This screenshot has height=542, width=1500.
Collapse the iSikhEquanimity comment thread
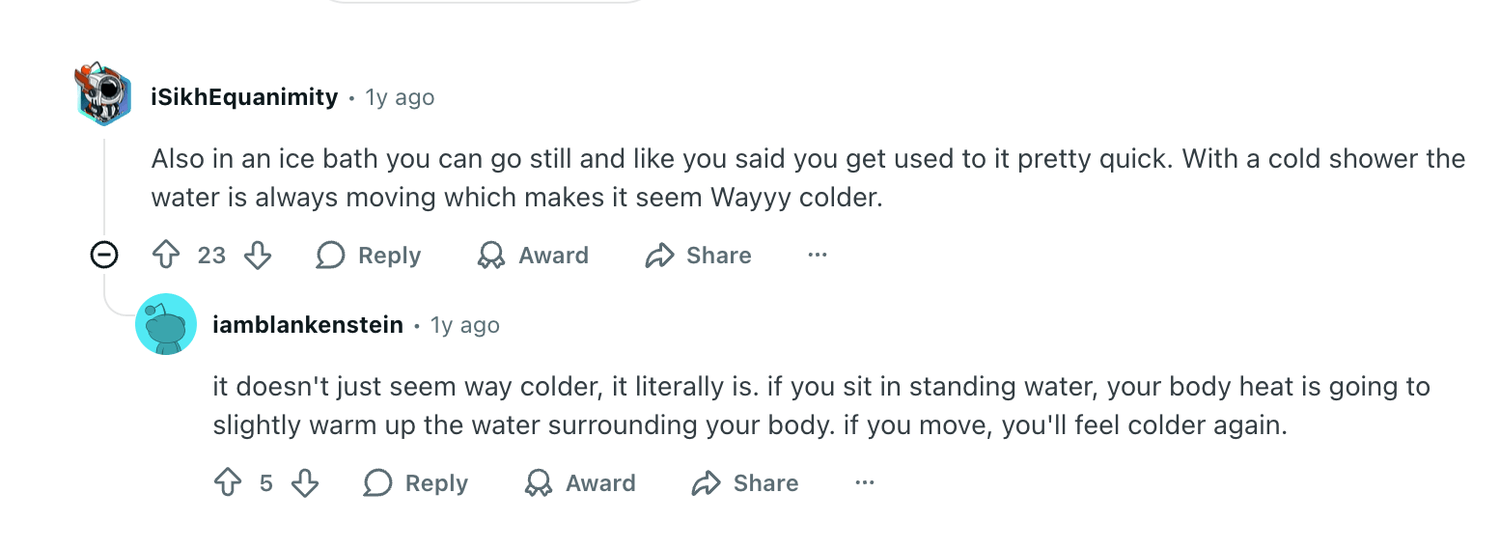coord(104,255)
